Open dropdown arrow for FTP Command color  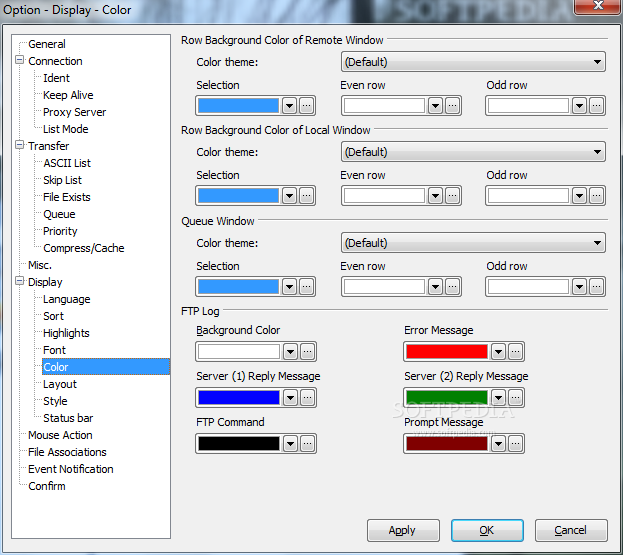[x=291, y=443]
